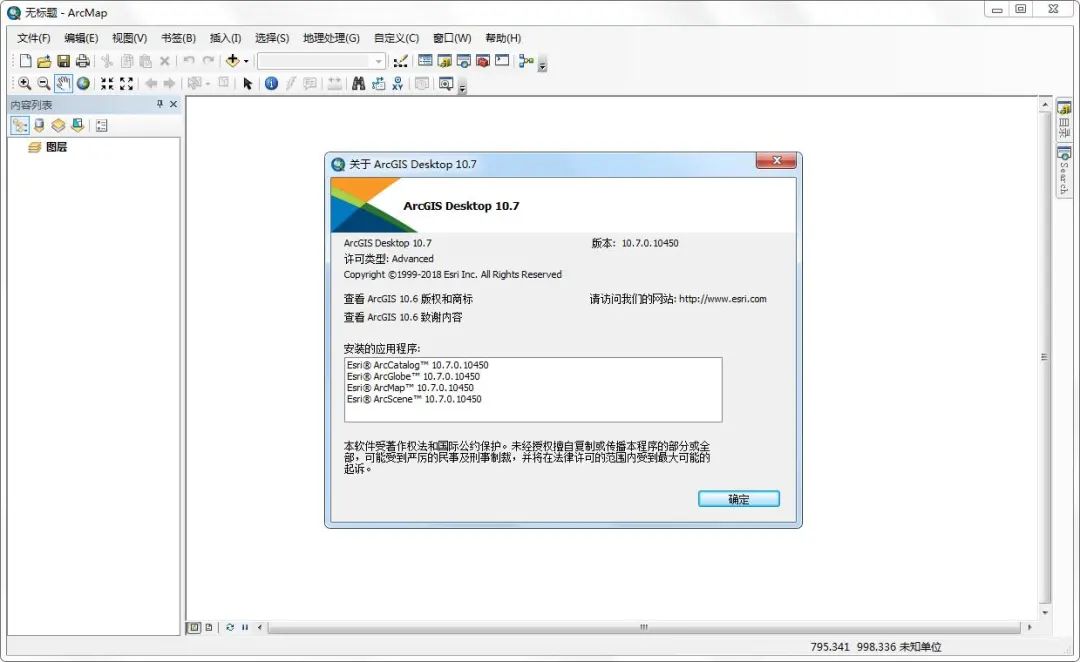Open the map scale dropdown
This screenshot has width=1080, height=662.
[379, 60]
